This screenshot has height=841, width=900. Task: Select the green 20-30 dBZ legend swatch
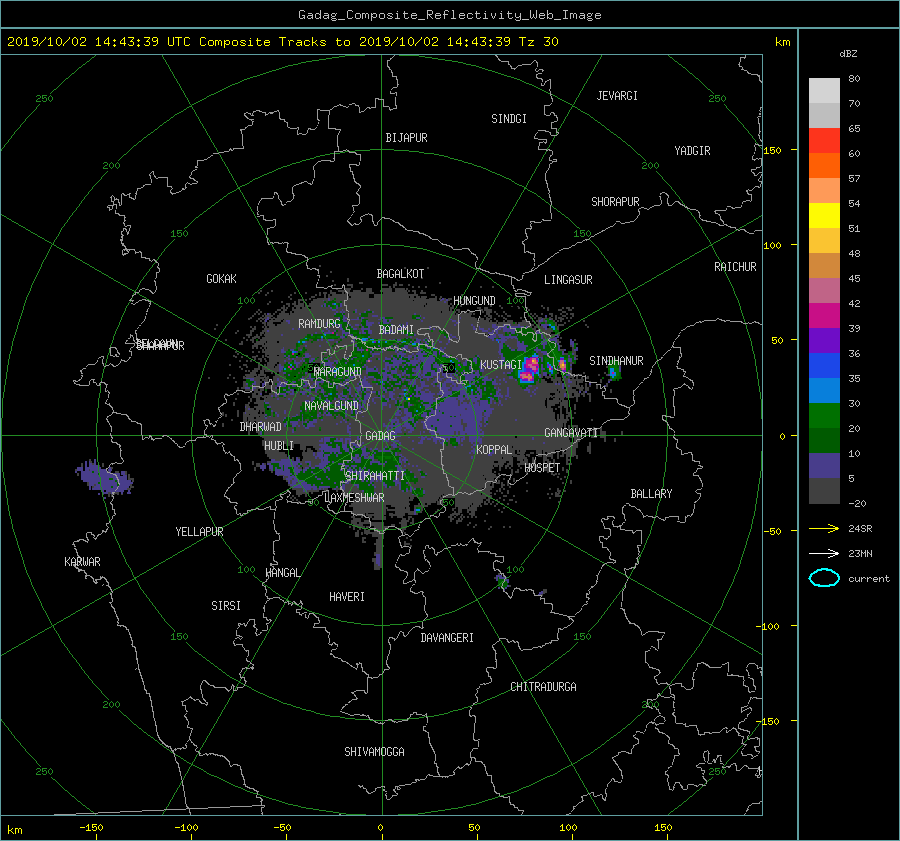[824, 415]
